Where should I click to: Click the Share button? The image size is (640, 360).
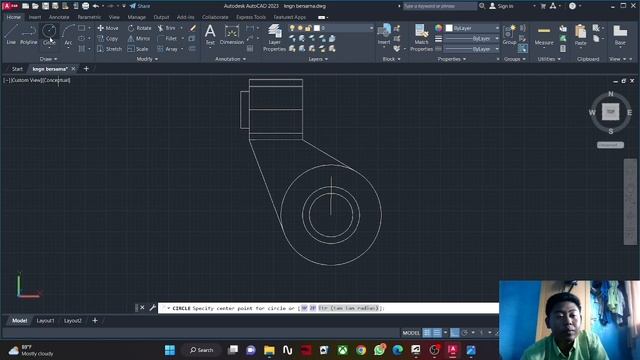[x=140, y=6]
